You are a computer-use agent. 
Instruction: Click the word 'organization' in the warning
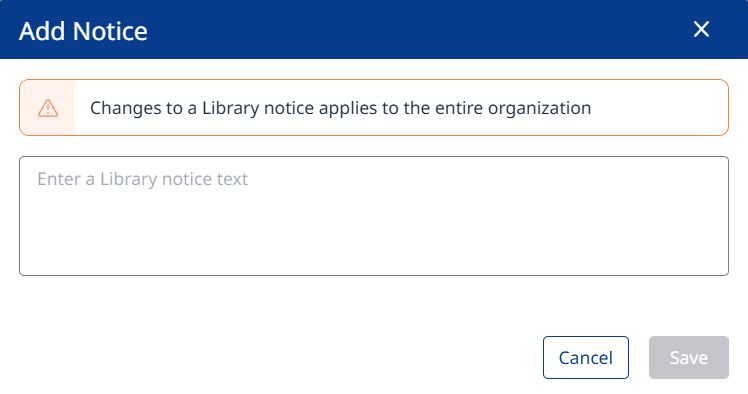pos(540,109)
